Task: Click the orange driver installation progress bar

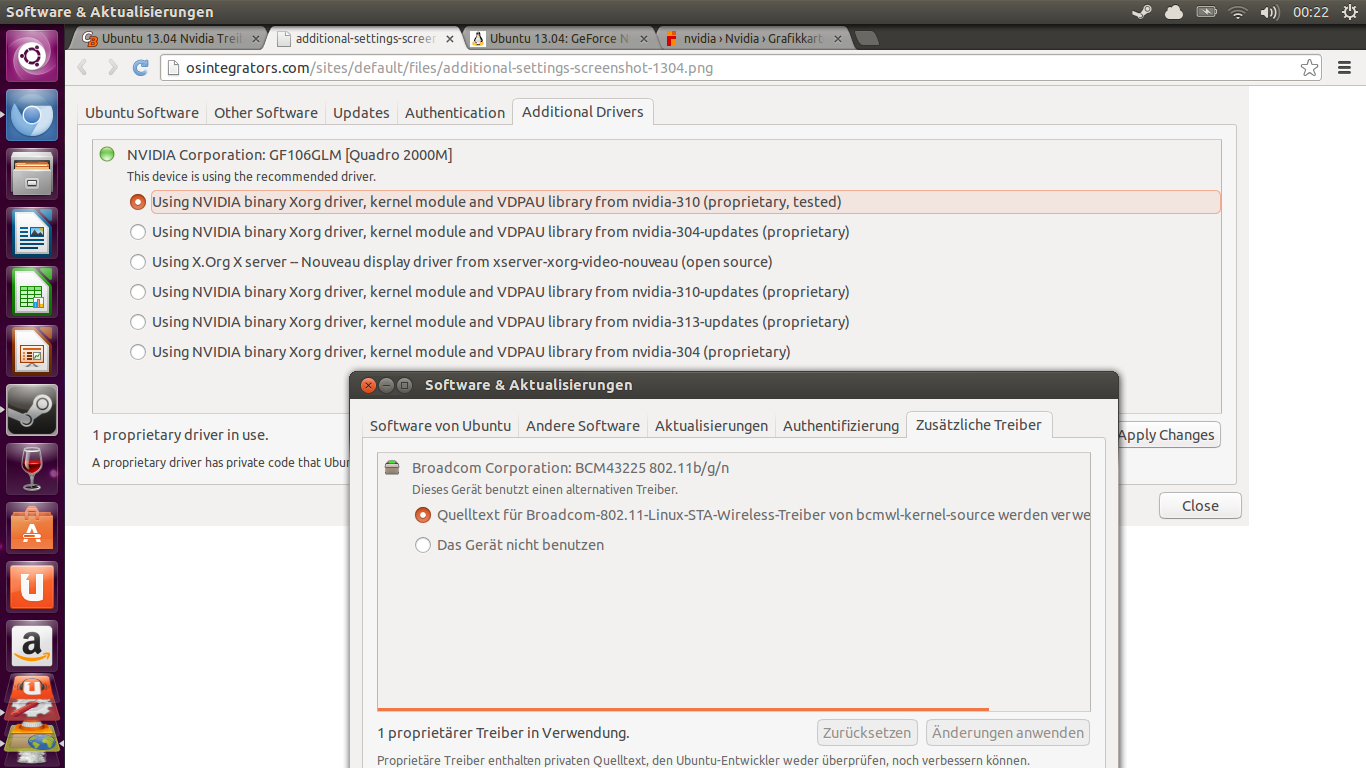Action: click(683, 709)
